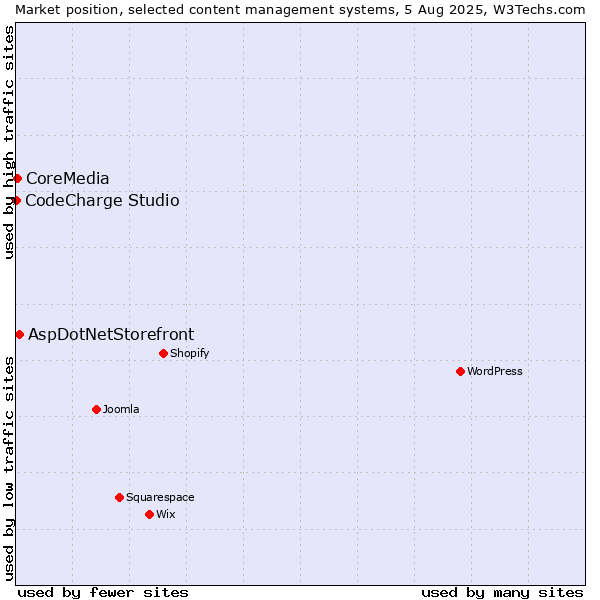Click the CoreMedia red data point
This screenshot has width=600, height=600.
tap(18, 179)
